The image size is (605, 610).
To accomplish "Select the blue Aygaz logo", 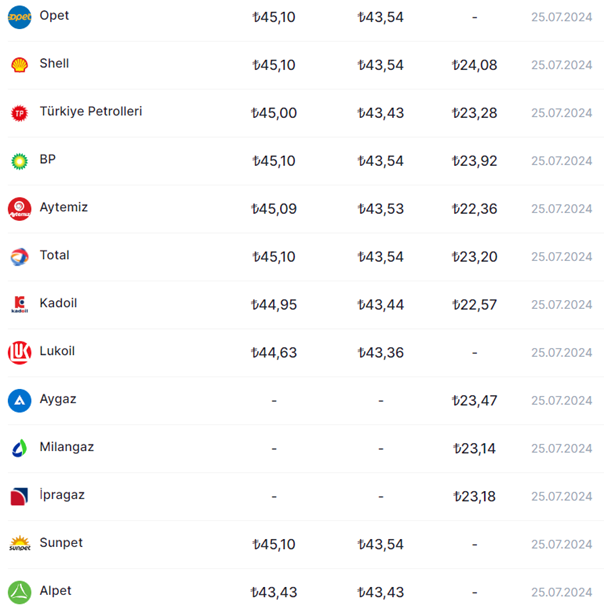I will (x=19, y=400).
